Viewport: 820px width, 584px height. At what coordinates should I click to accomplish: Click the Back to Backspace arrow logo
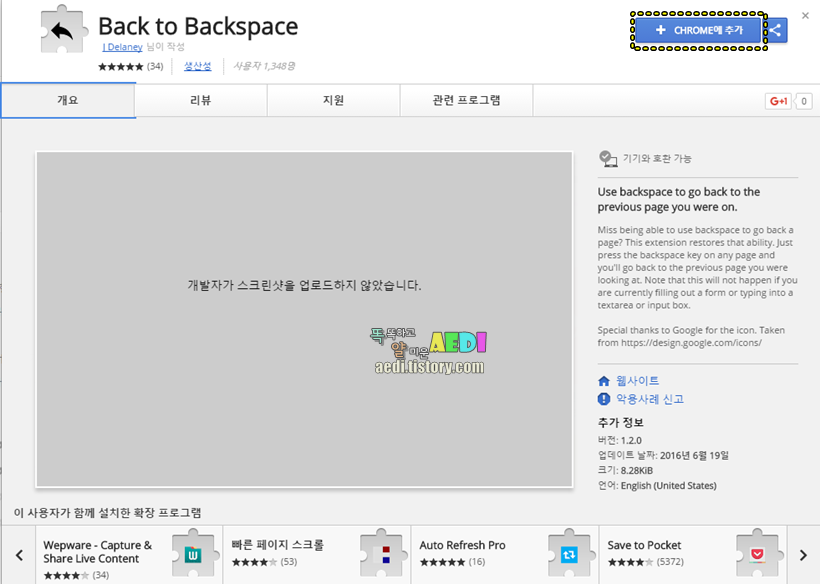[x=62, y=29]
